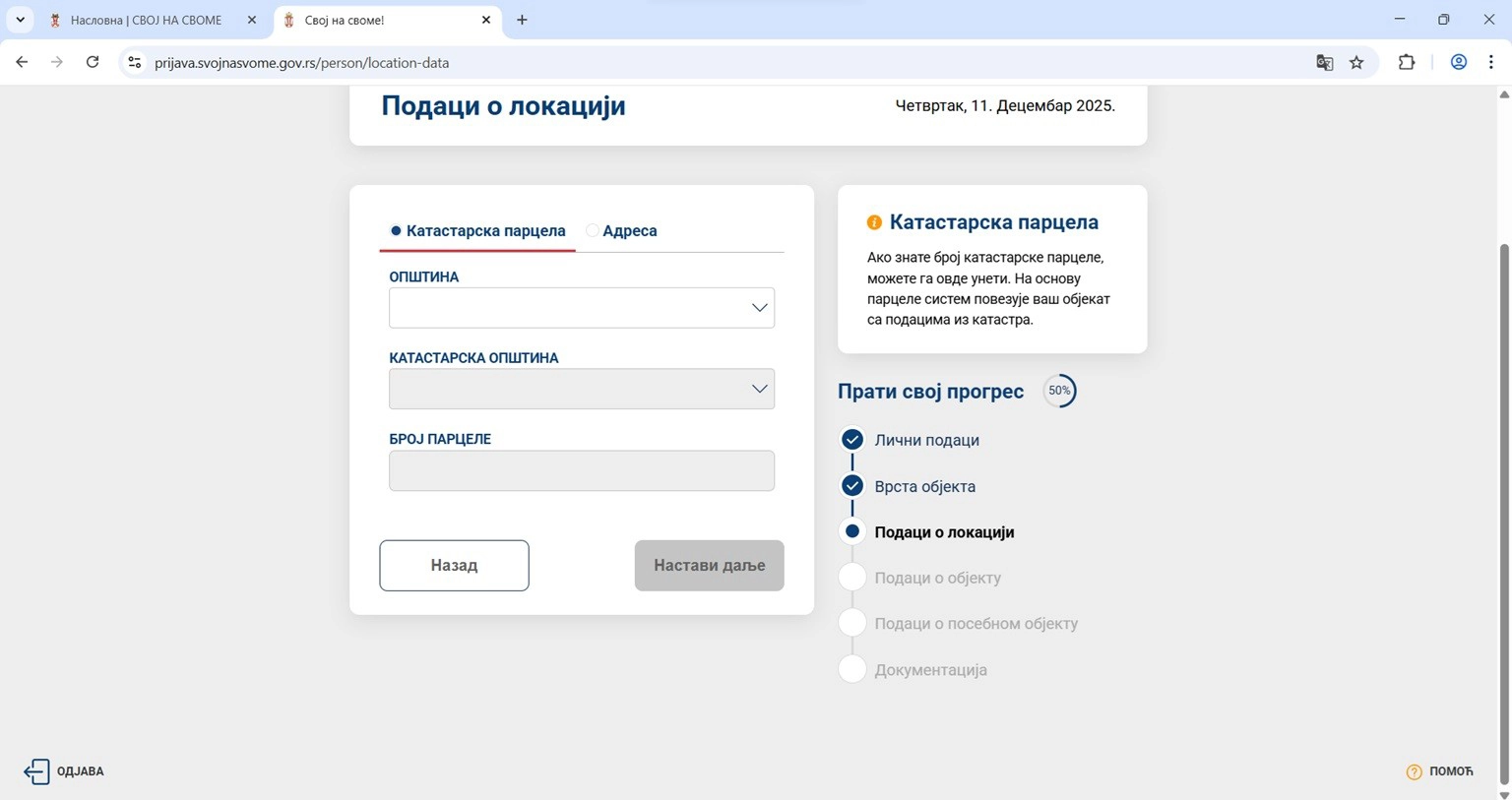The image size is (1512, 800).
Task: Click the ПОМОЋ help question icon
Action: click(x=1414, y=771)
